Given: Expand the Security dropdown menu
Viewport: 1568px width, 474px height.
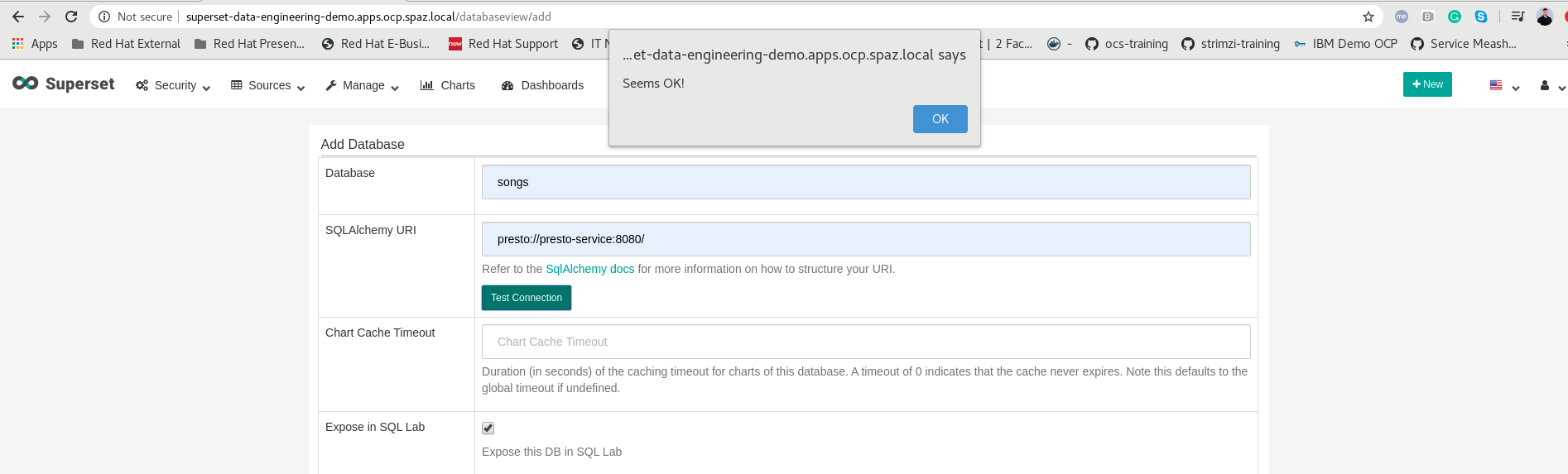Looking at the screenshot, I should coord(174,85).
